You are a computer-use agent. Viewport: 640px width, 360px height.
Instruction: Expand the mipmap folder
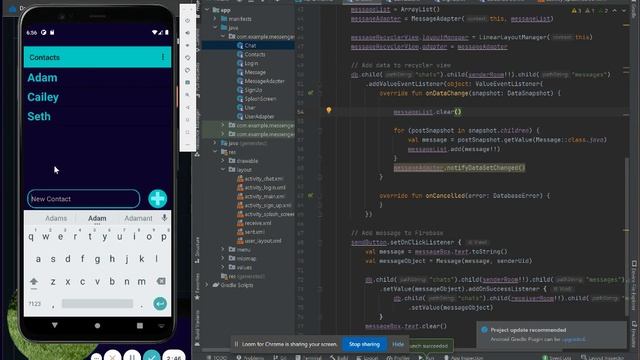click(x=223, y=258)
